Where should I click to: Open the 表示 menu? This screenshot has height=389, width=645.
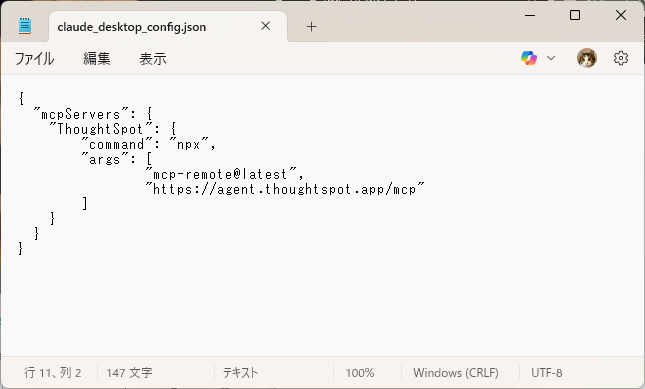coord(153,59)
